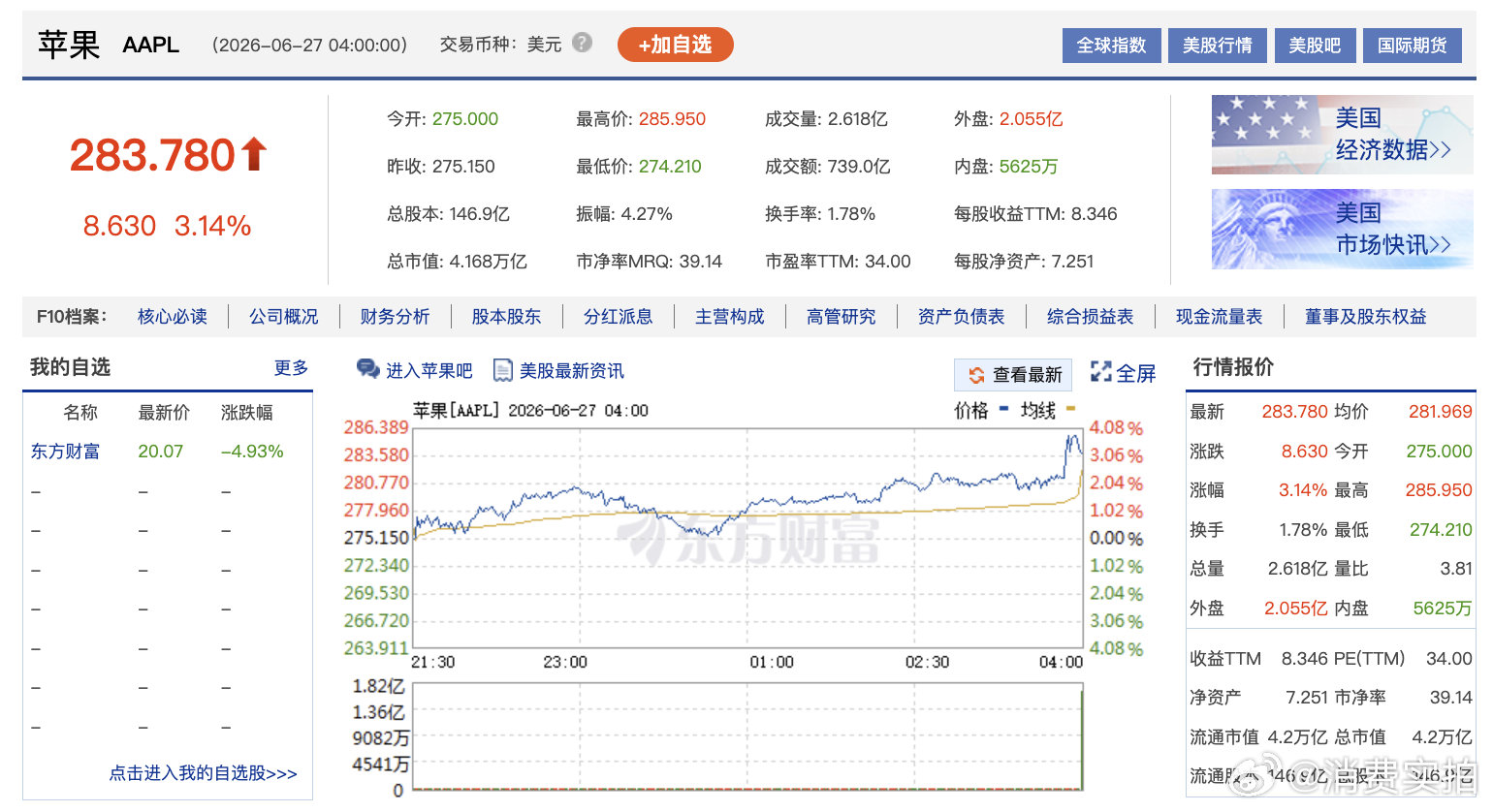Click the intraday price chart area

747,538
